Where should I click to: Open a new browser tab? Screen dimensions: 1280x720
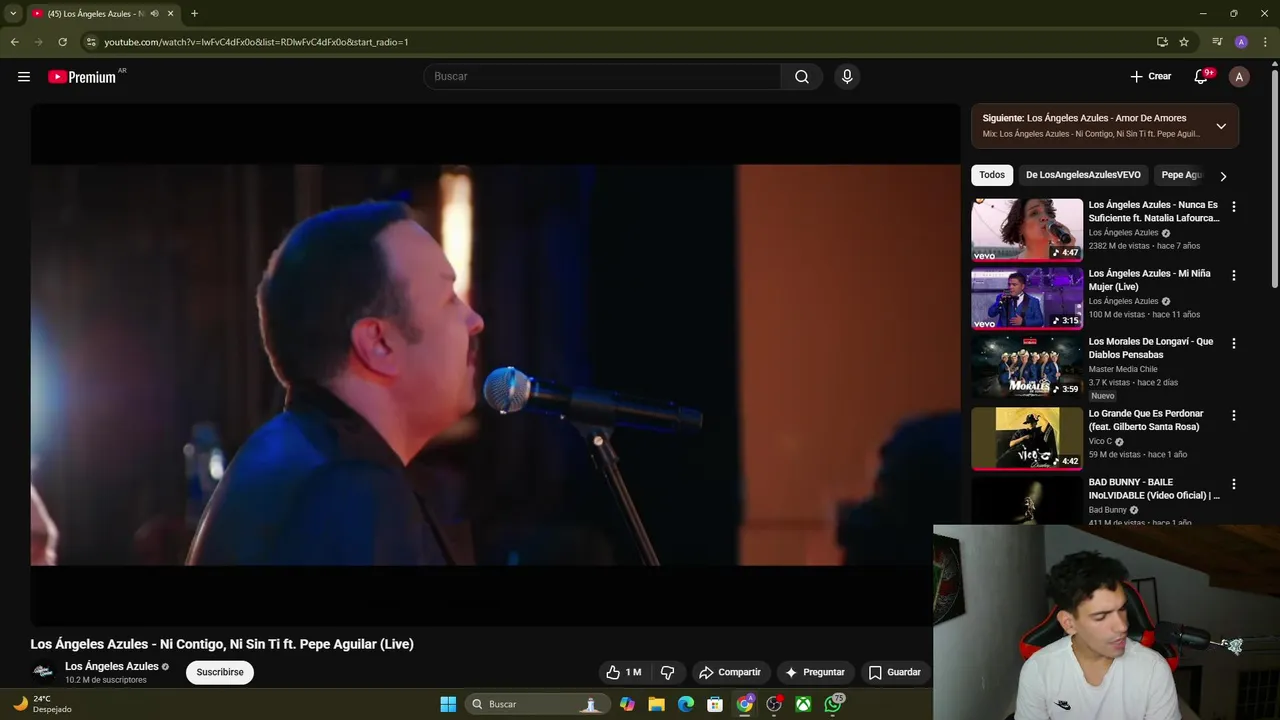coord(194,14)
